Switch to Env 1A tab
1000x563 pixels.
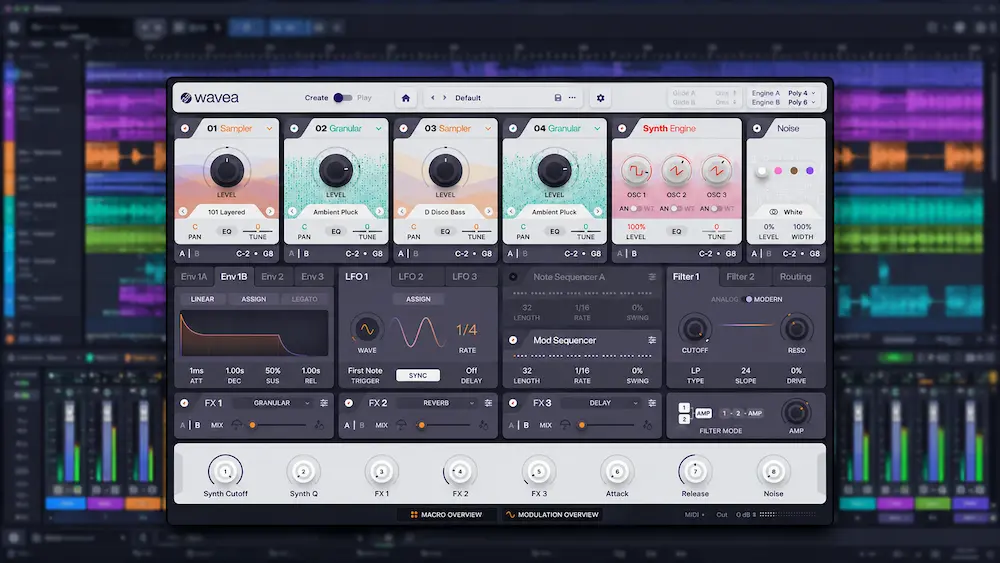pos(194,277)
